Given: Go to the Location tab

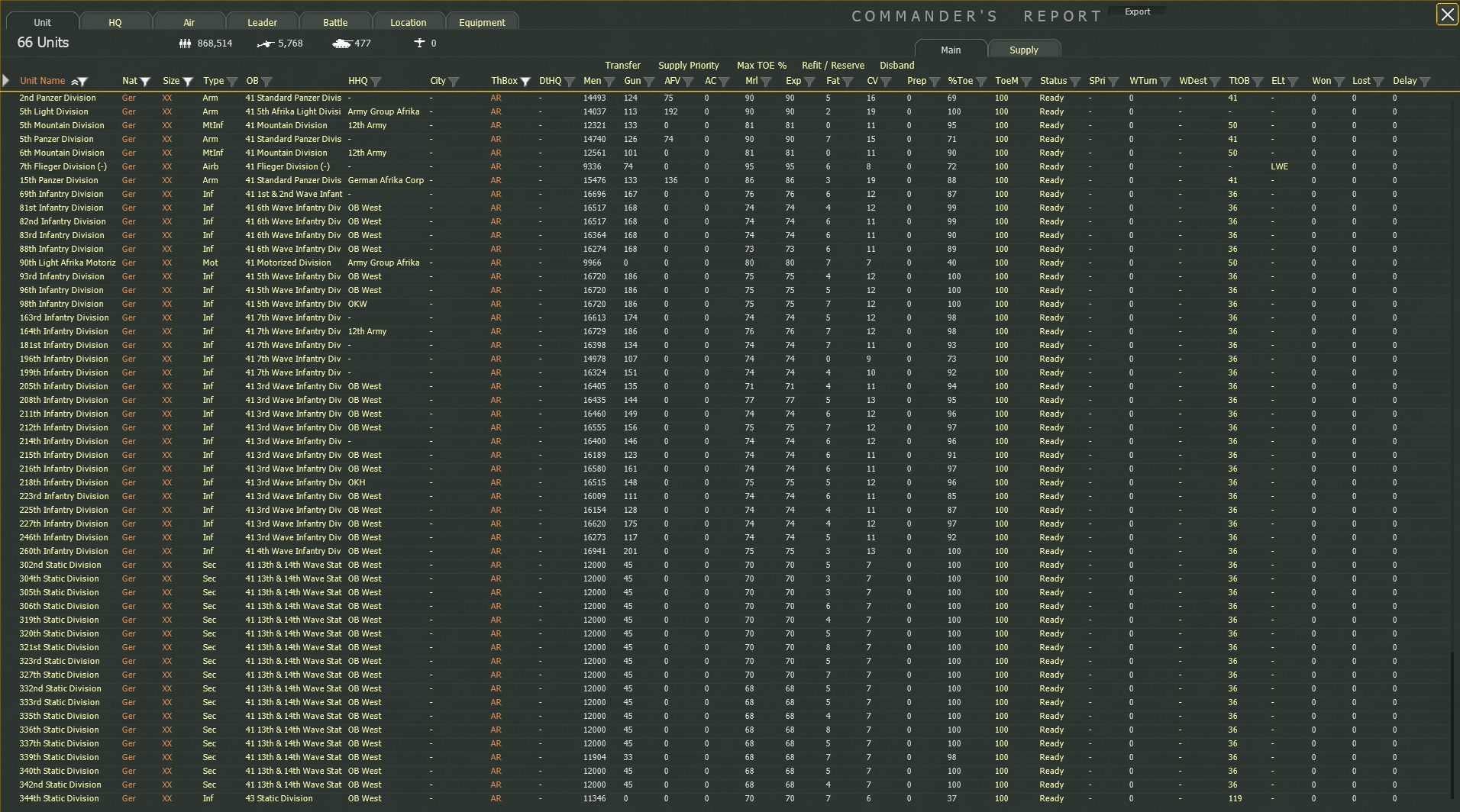Looking at the screenshot, I should click(x=409, y=22).
